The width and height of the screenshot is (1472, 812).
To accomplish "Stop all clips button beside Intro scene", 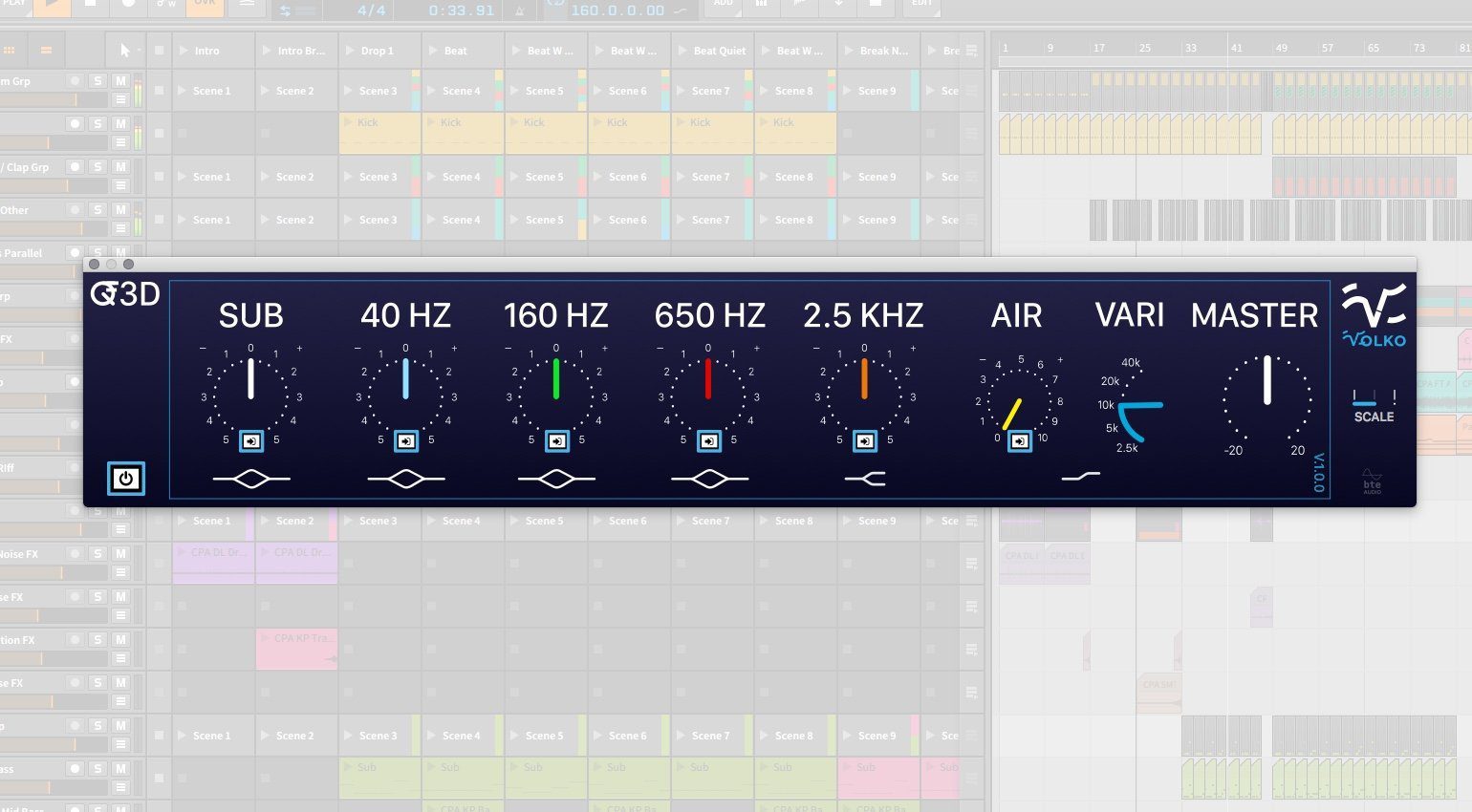I will (x=159, y=51).
